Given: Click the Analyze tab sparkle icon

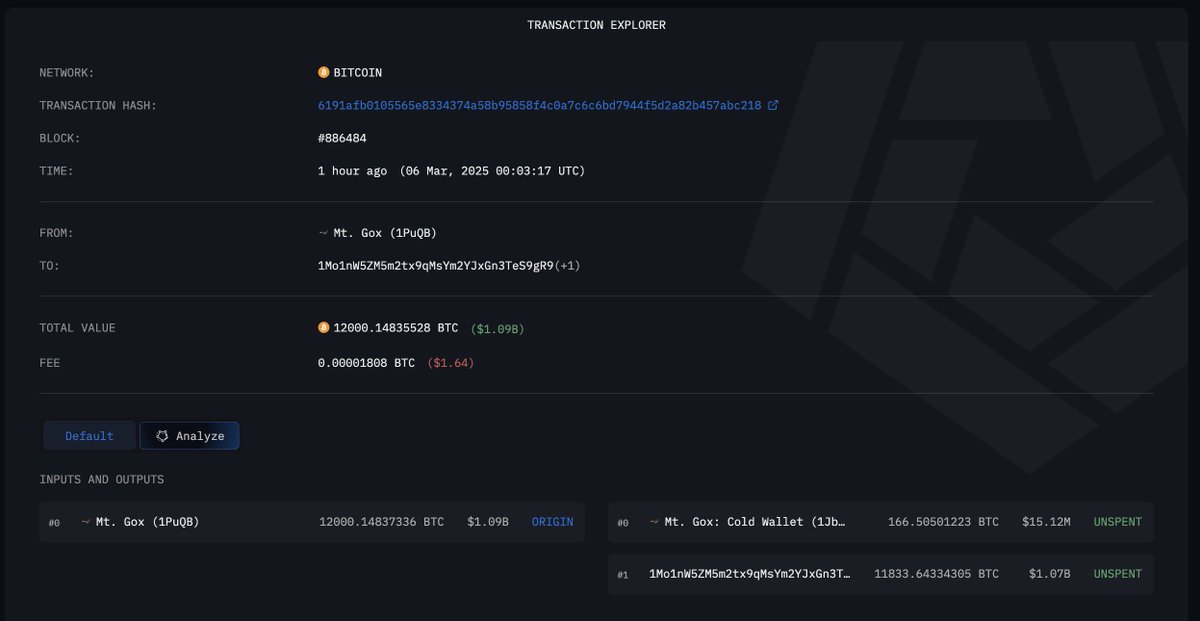Looking at the screenshot, I should [162, 436].
